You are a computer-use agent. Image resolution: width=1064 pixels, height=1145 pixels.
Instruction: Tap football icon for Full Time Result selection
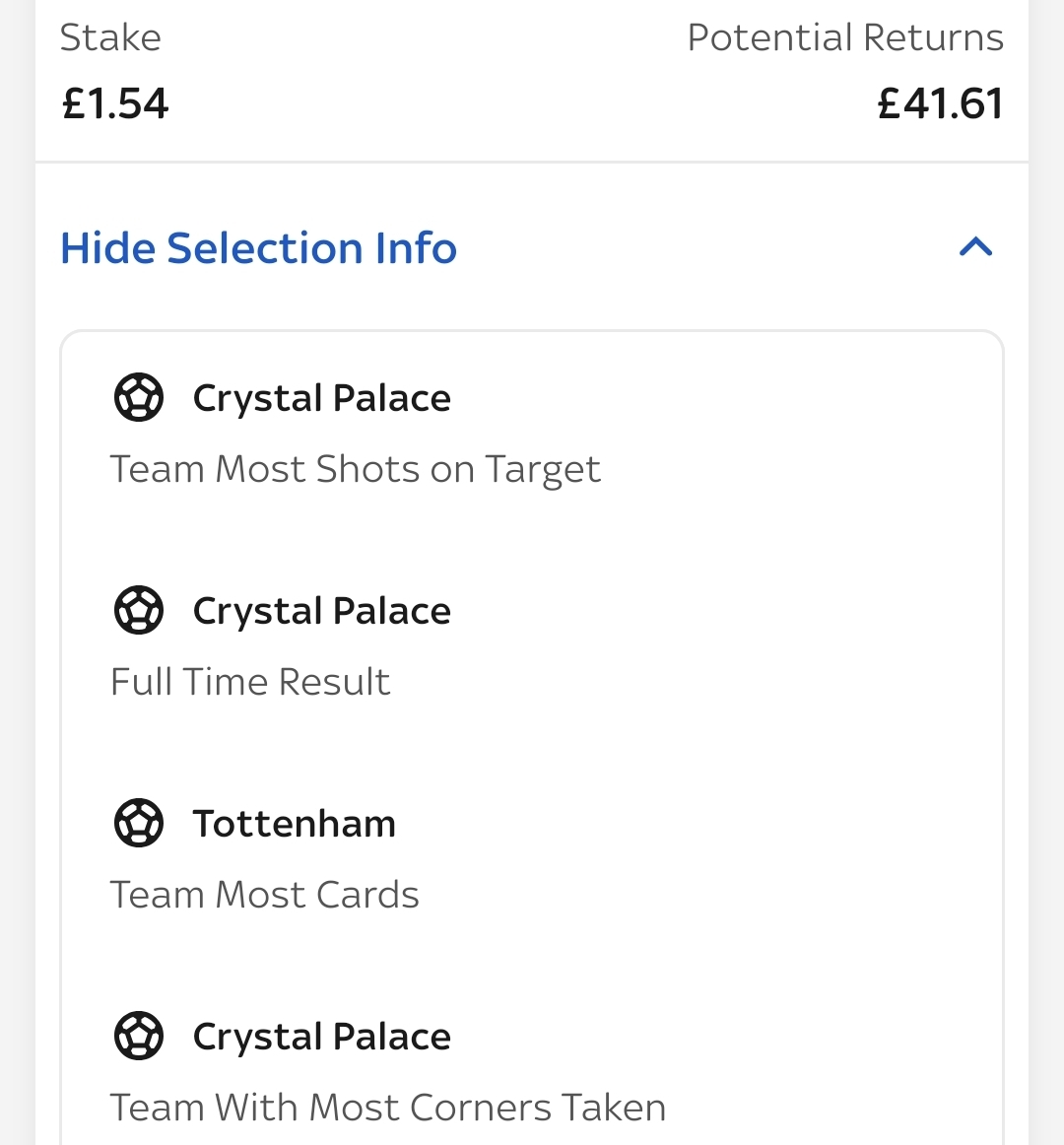click(x=139, y=611)
